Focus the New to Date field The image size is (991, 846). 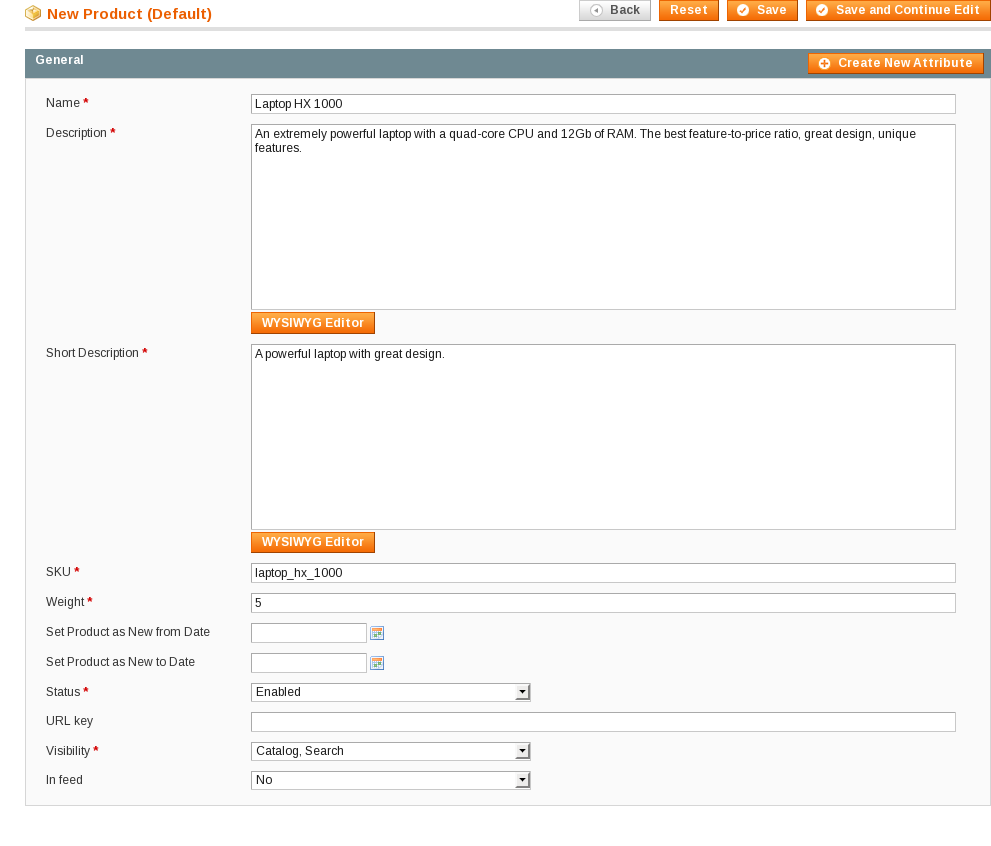click(308, 663)
